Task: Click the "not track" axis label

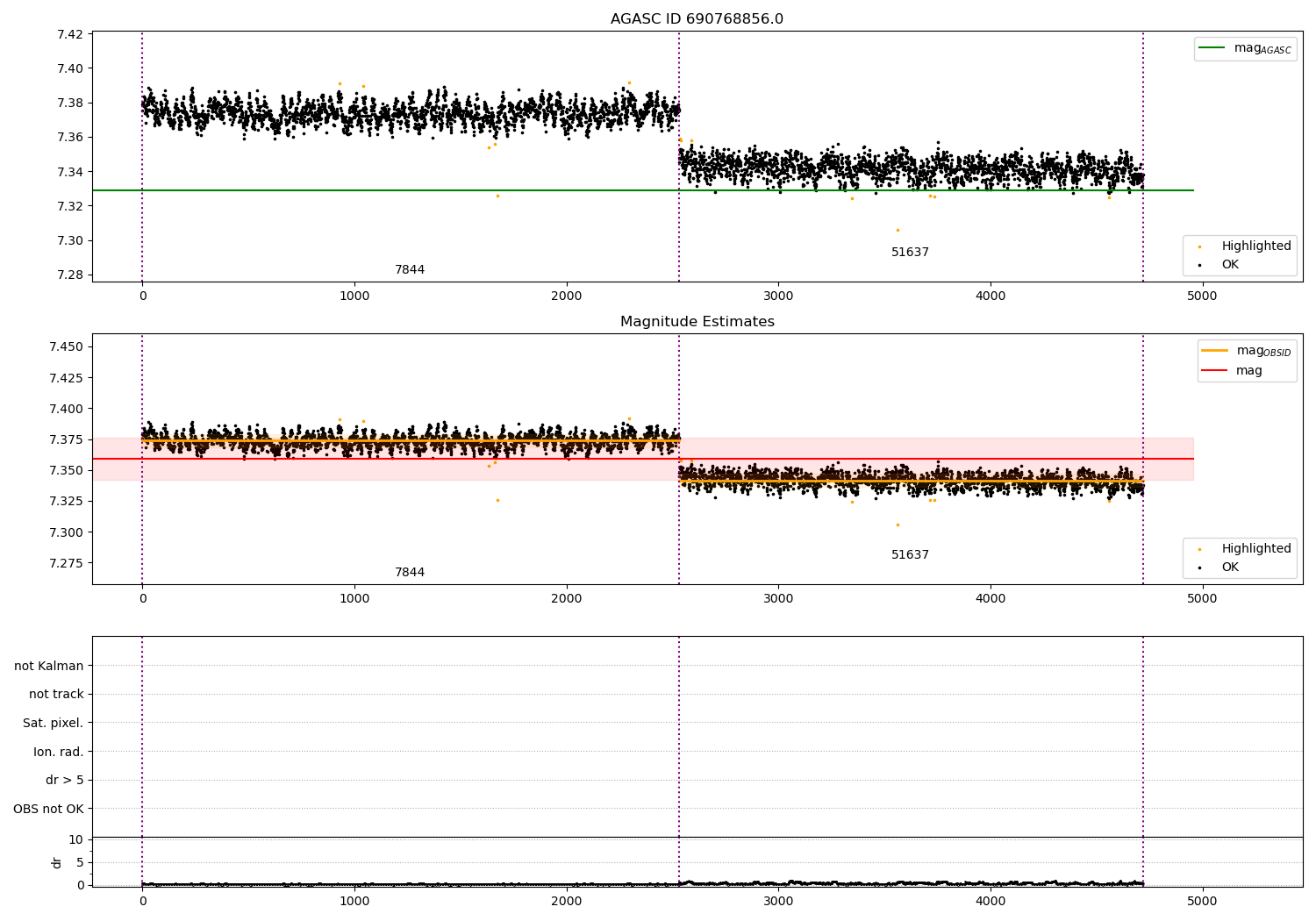Action: 56,695
